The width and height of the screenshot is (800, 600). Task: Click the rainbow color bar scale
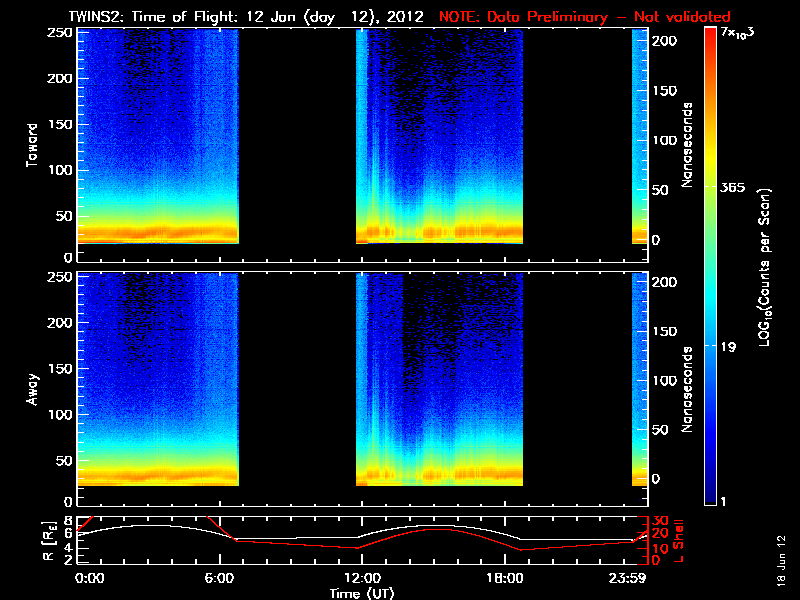[711, 266]
